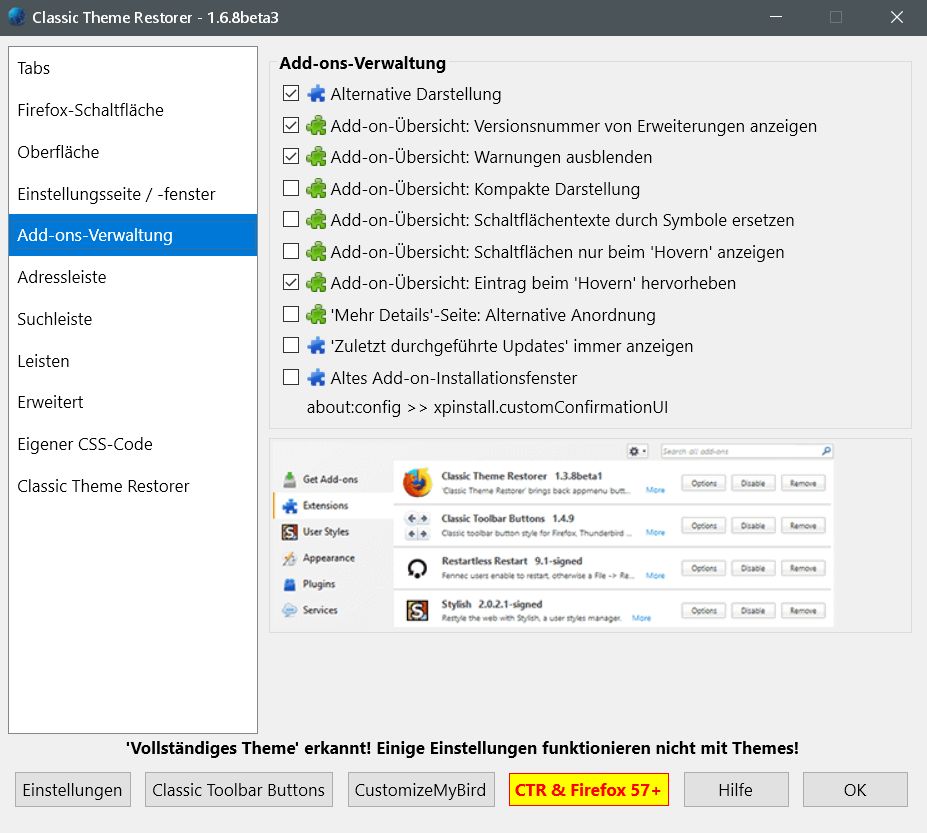Open the Hilfe button
This screenshot has width=927, height=833.
[735, 790]
